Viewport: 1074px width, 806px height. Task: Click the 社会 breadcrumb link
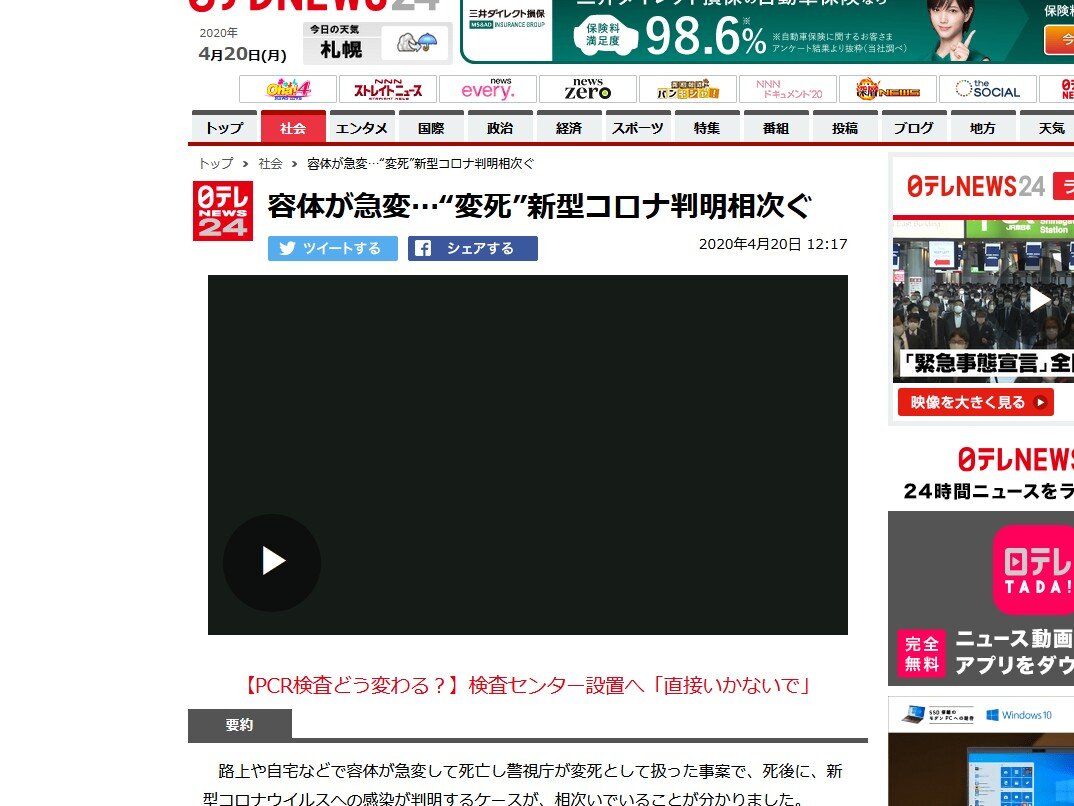tap(270, 164)
